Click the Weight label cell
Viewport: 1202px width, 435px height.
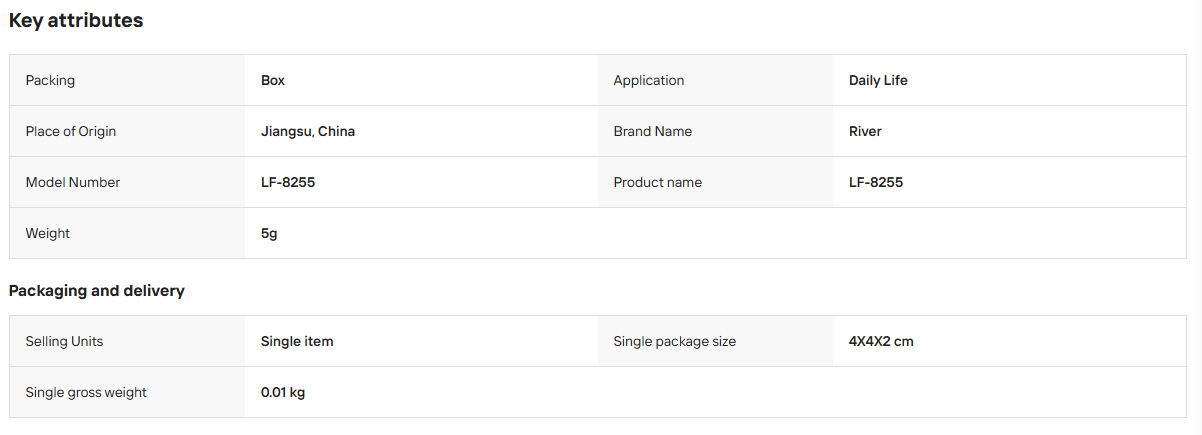pyautogui.click(x=127, y=233)
